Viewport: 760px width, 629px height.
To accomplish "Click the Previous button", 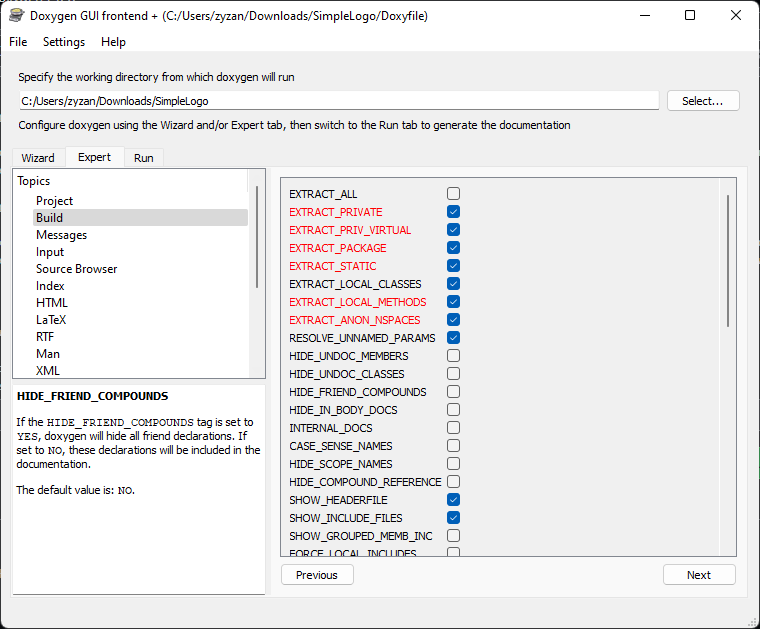I will (317, 575).
